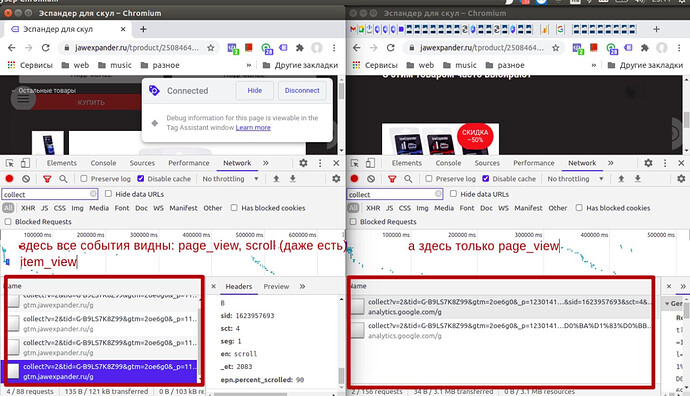Screen dimensions: 690x396
Task: Expand more DevTools tabs in right window
Action: [611, 163]
